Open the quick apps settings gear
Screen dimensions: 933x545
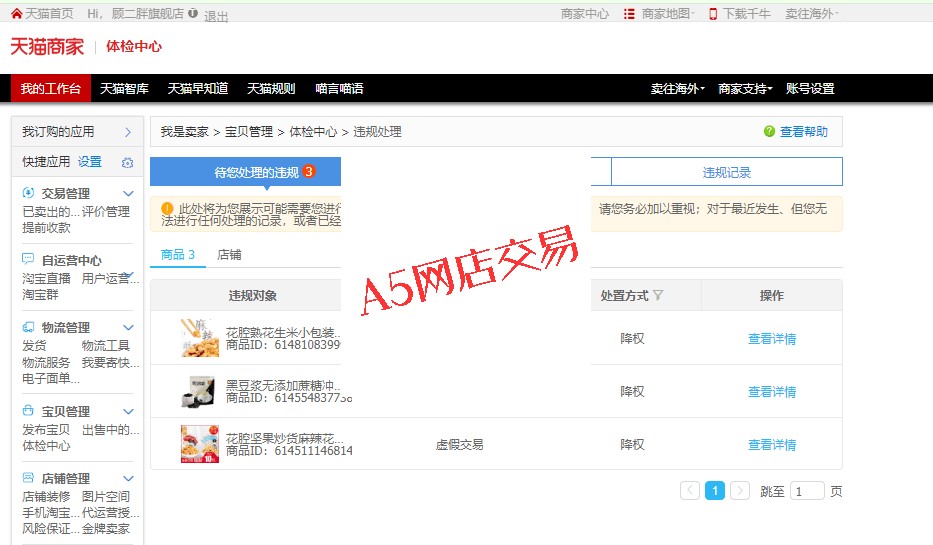tap(127, 162)
